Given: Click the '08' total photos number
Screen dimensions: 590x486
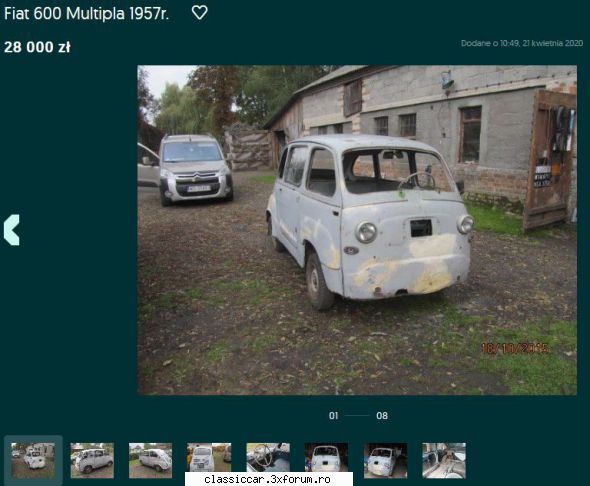Looking at the screenshot, I should pos(382,416).
